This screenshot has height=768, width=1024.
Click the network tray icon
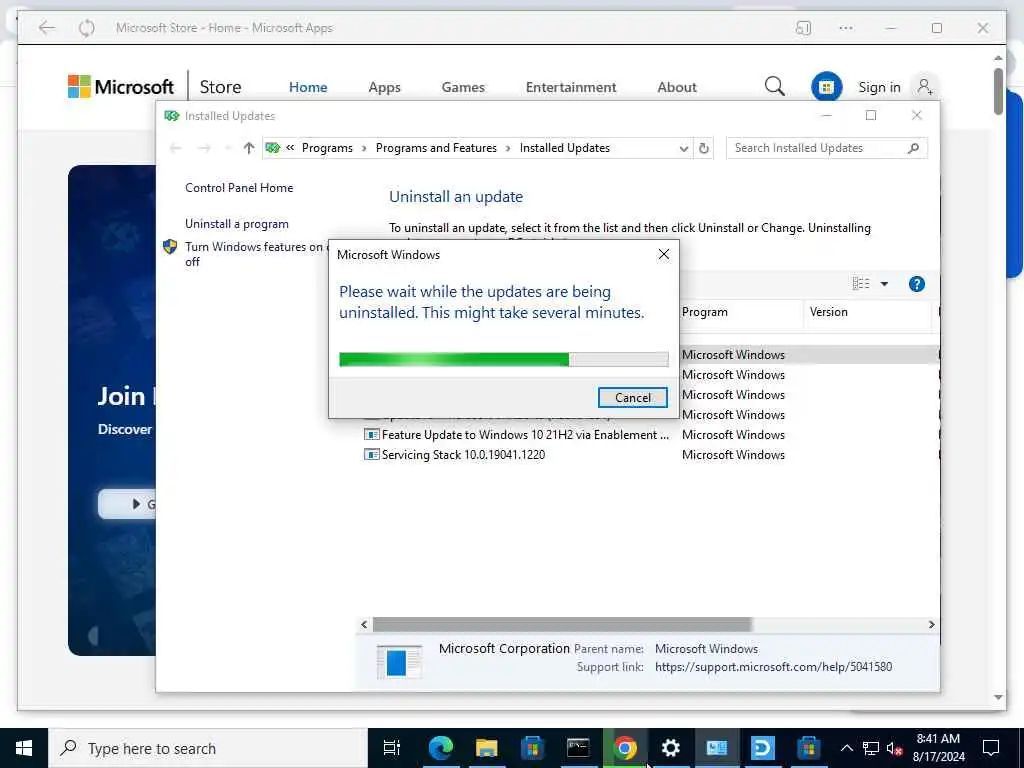point(871,748)
